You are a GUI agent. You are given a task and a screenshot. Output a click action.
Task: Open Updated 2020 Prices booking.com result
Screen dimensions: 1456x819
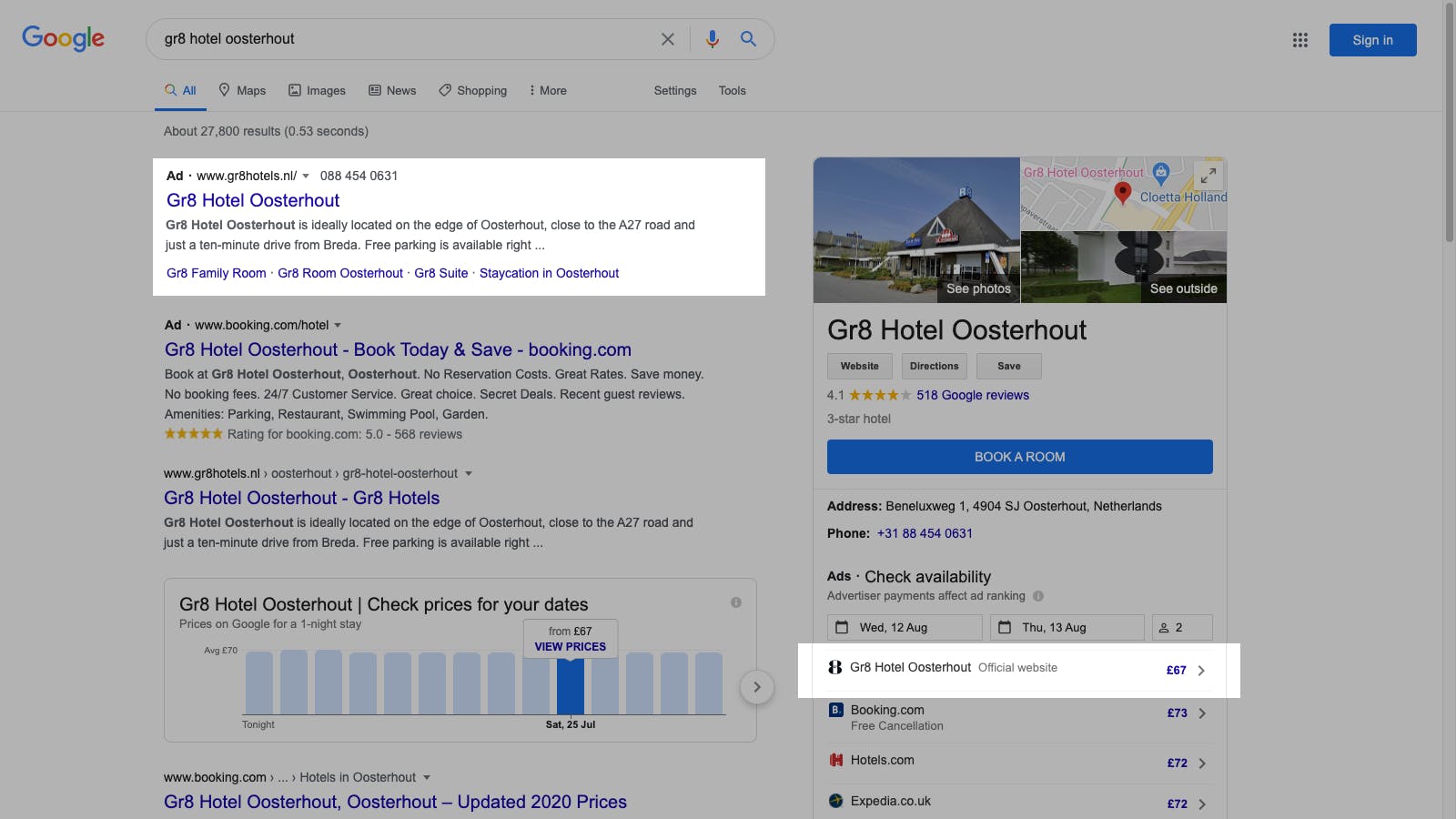[395, 802]
